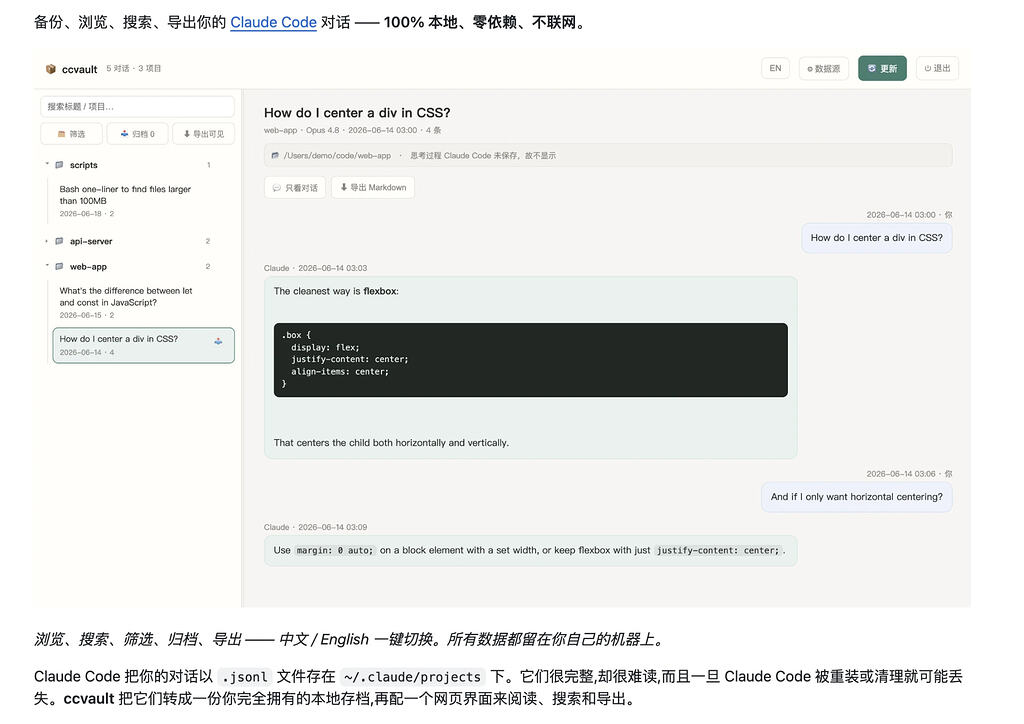Expand the api-server project group
Viewport: 1024px width, 724px height.
click(x=47, y=241)
